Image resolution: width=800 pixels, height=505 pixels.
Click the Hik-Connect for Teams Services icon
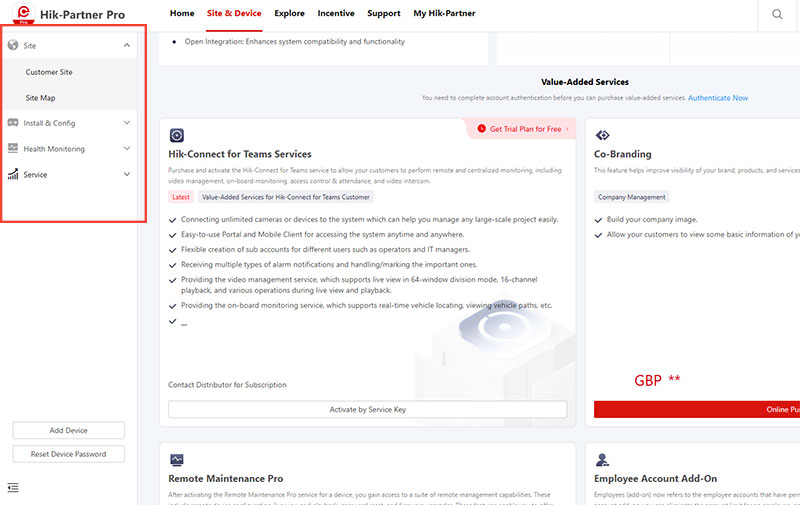click(x=177, y=135)
